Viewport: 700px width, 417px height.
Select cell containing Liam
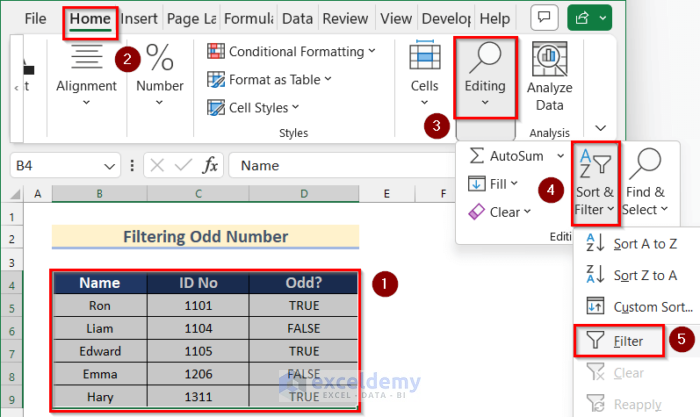(x=100, y=329)
